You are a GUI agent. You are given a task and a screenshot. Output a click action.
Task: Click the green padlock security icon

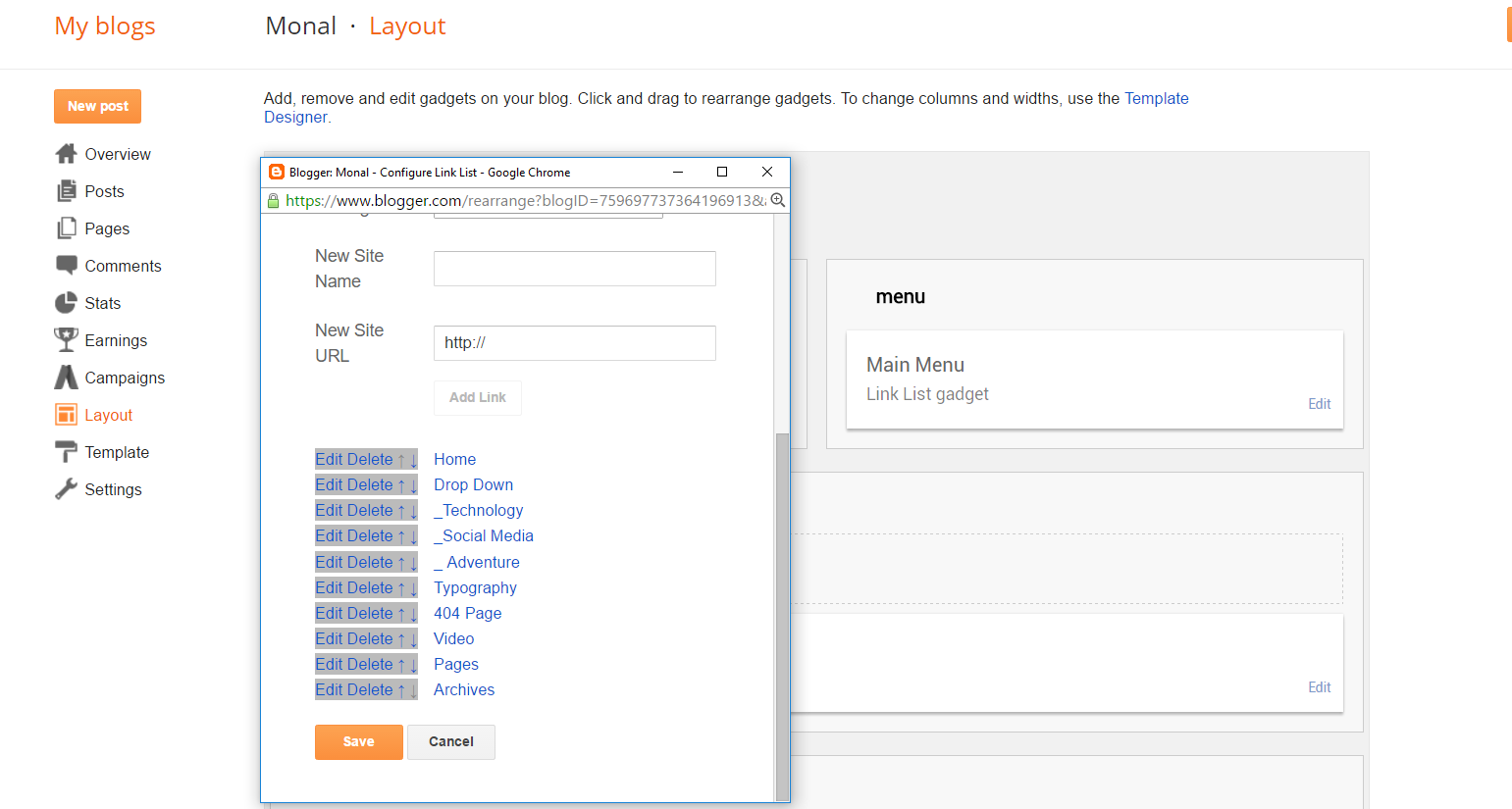point(274,200)
